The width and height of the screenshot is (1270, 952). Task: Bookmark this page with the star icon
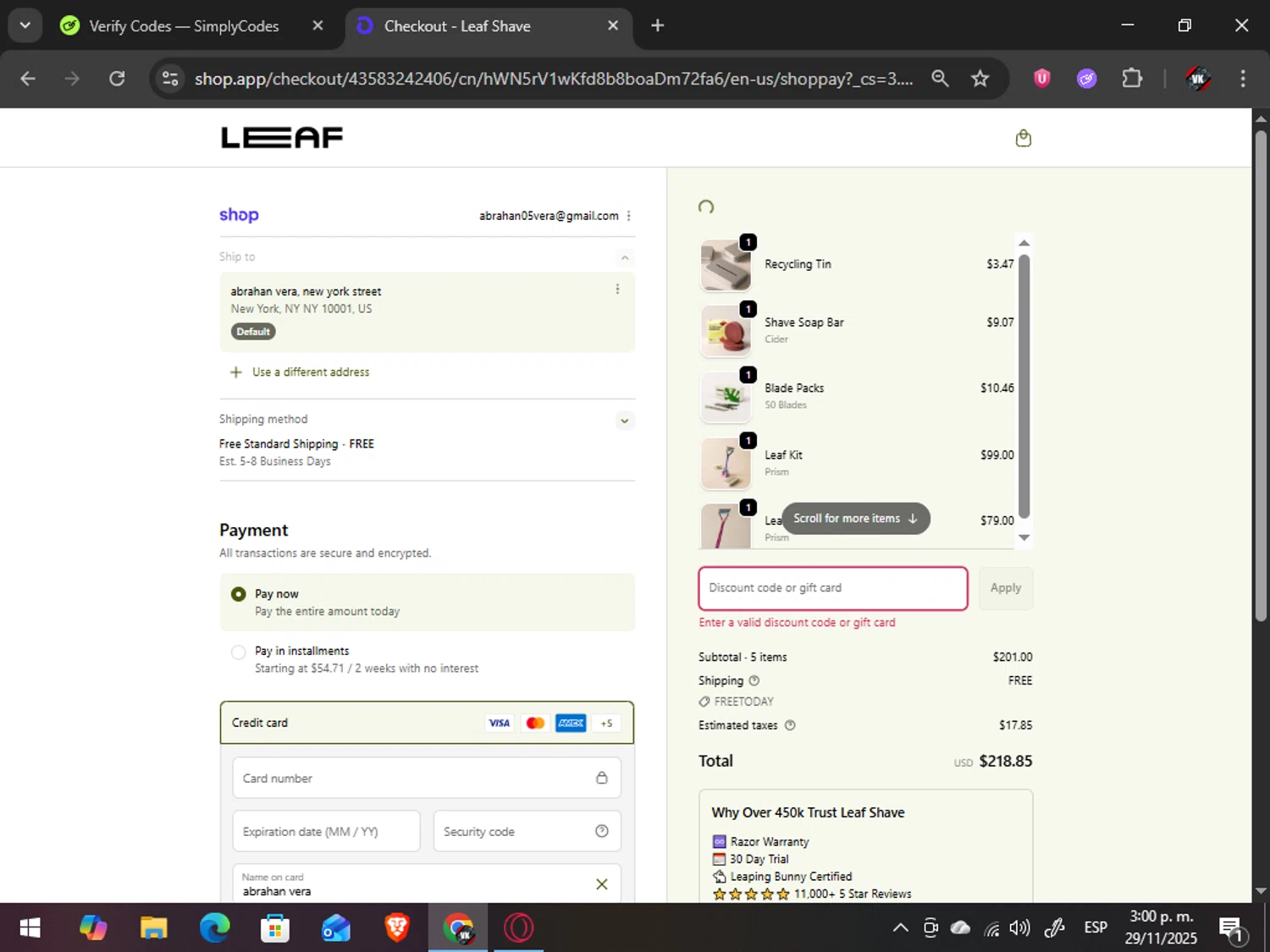coord(980,79)
